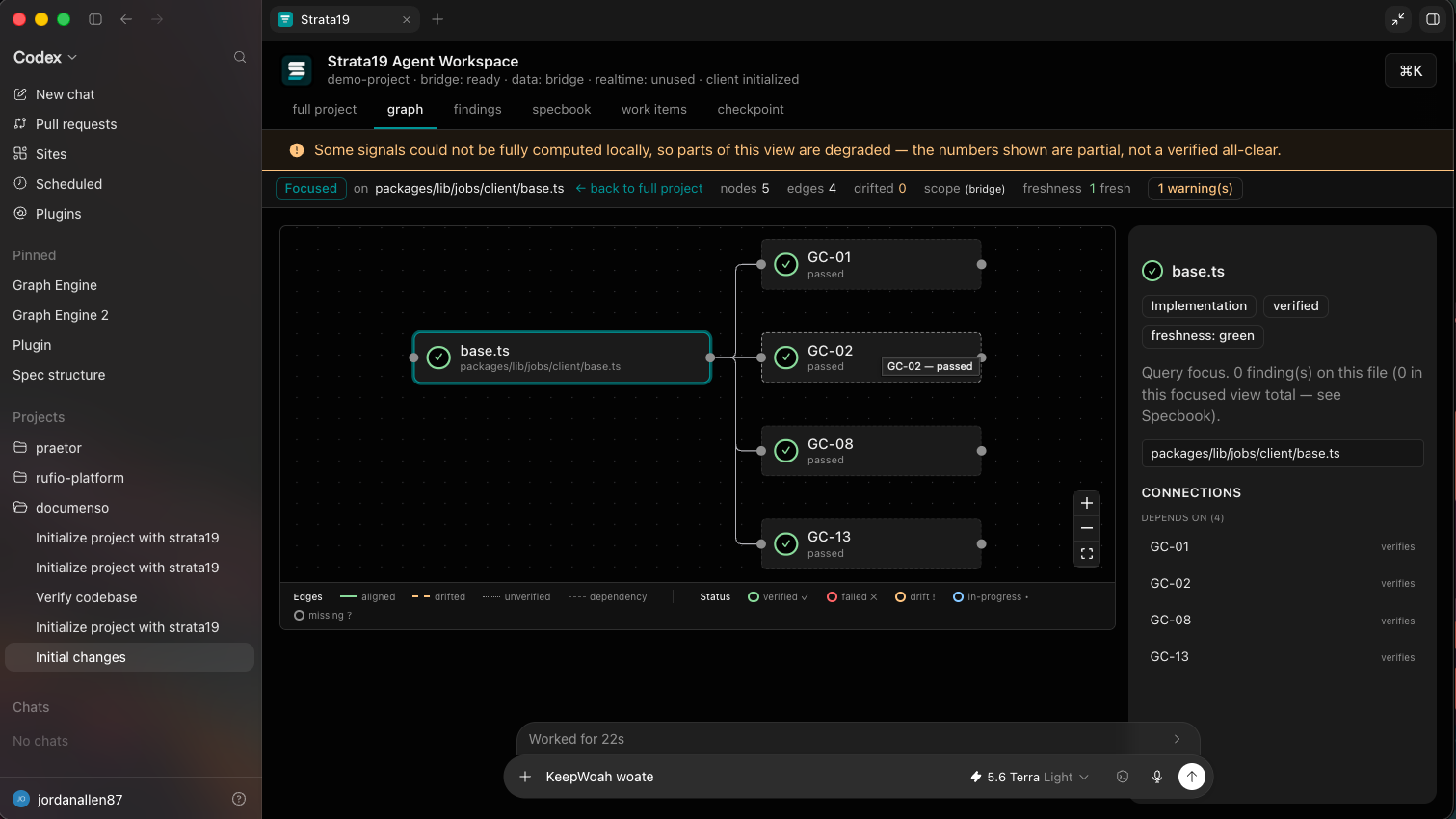Image resolution: width=1456 pixels, height=819 pixels.
Task: Toggle the sidebar panel icon
Action: pyautogui.click(x=95, y=19)
